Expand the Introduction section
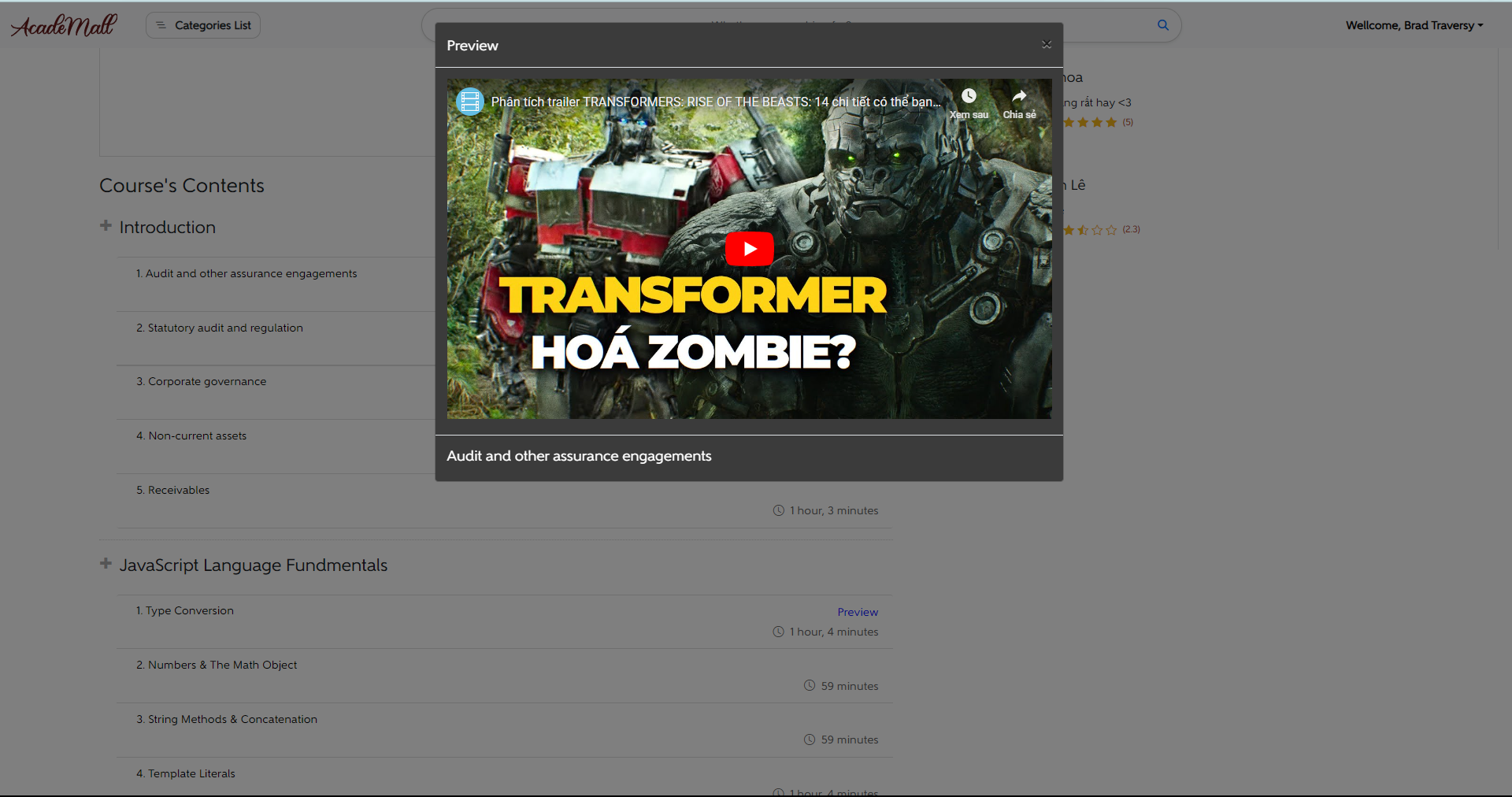1512x797 pixels. tap(105, 225)
